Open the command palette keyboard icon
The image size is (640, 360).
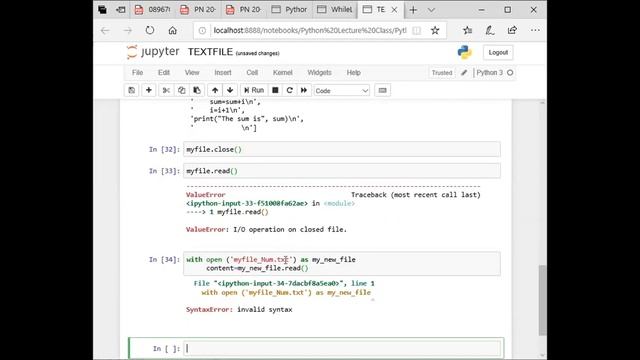point(382,90)
